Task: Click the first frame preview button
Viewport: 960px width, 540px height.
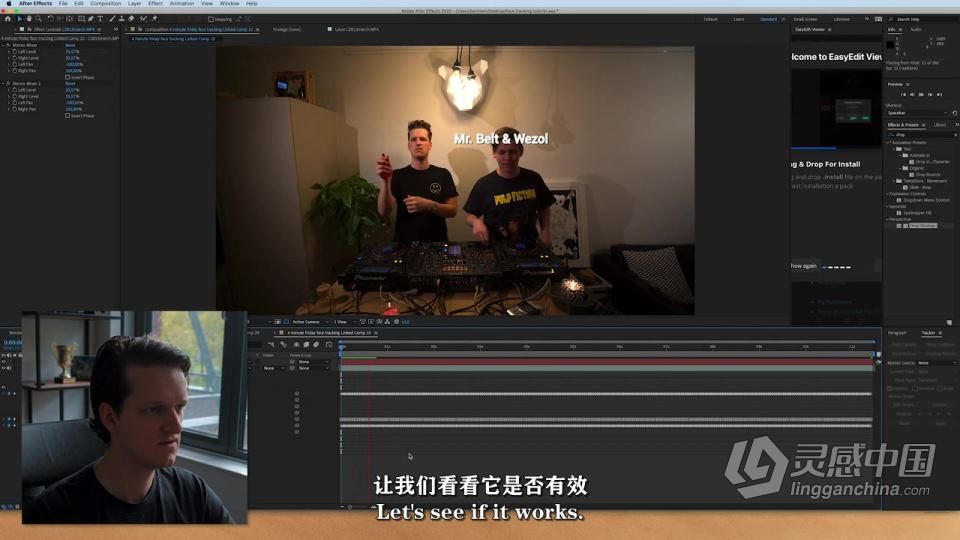Action: pos(903,94)
